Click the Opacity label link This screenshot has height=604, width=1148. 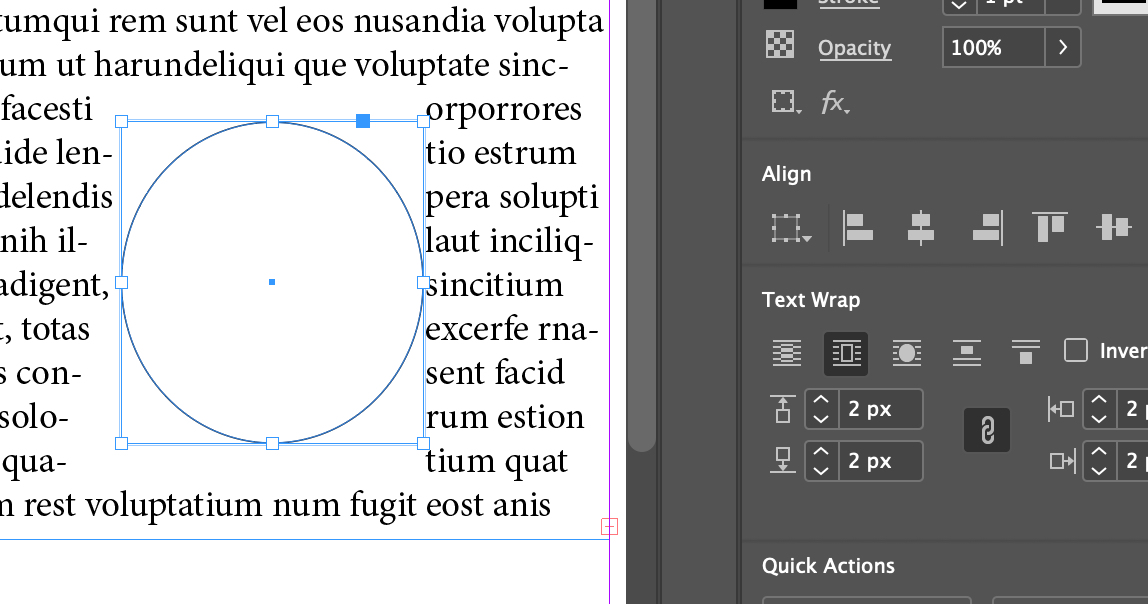(x=854, y=48)
